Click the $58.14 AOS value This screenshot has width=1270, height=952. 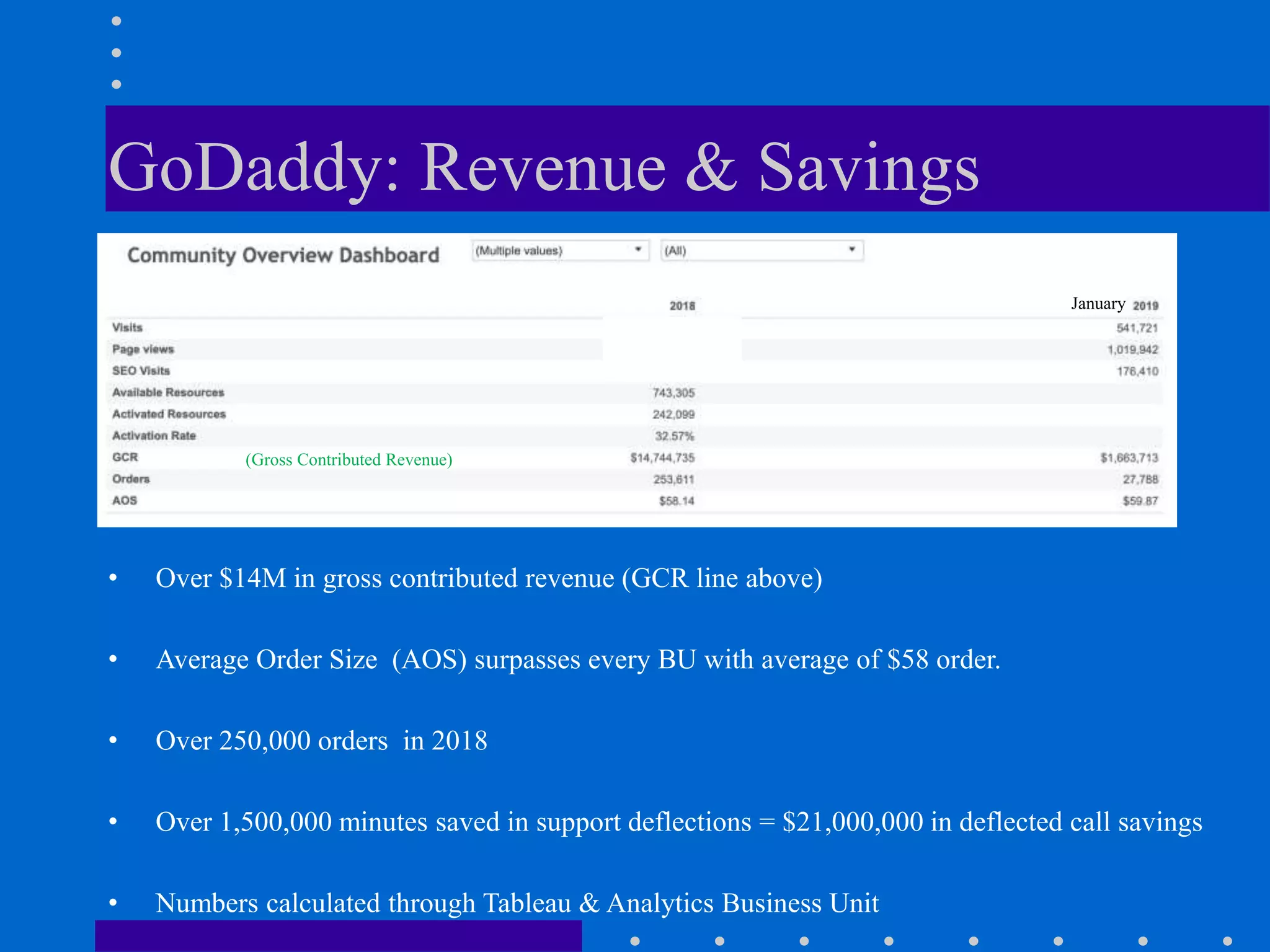click(x=677, y=501)
